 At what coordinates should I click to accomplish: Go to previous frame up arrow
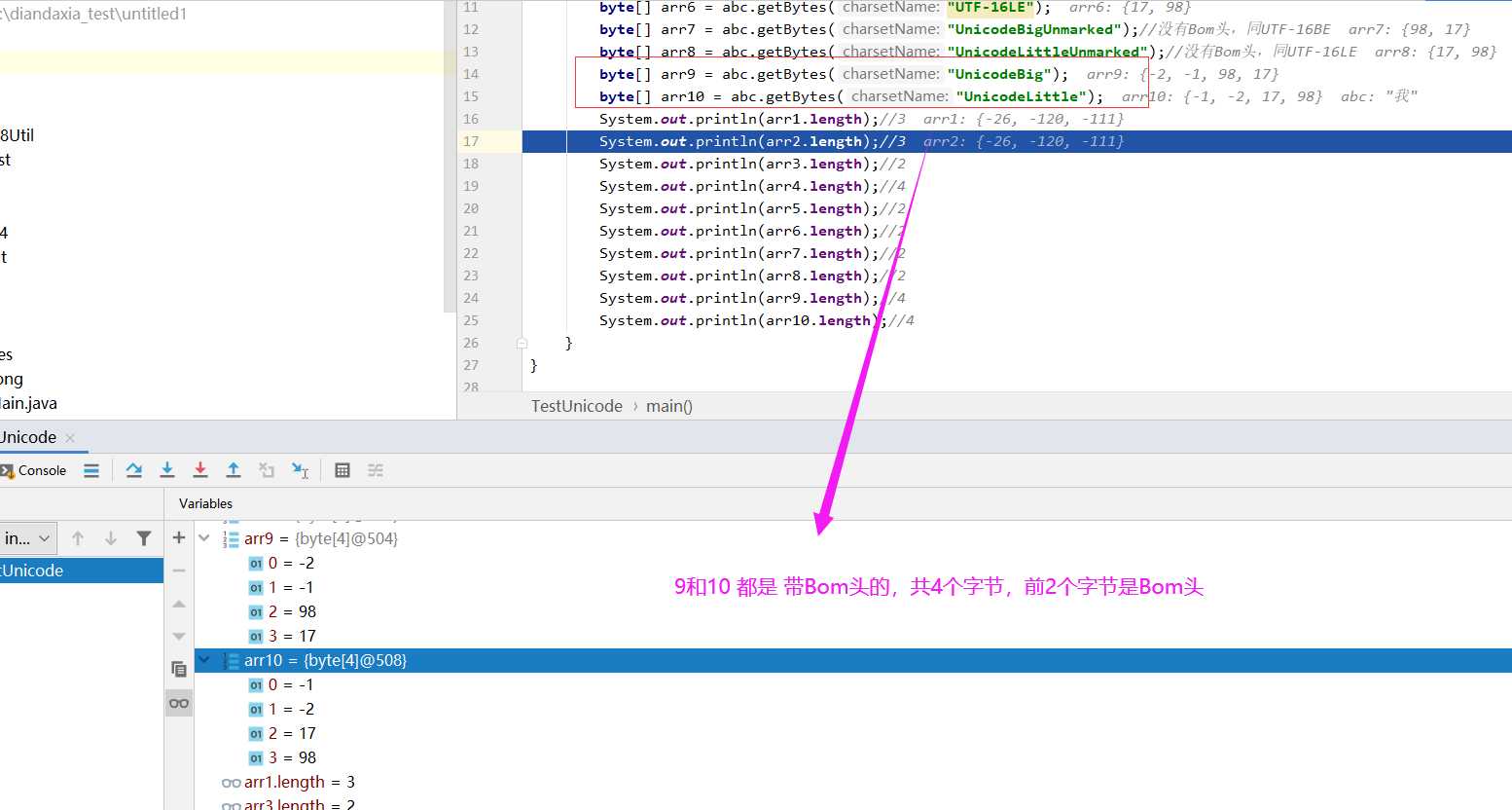pos(78,538)
